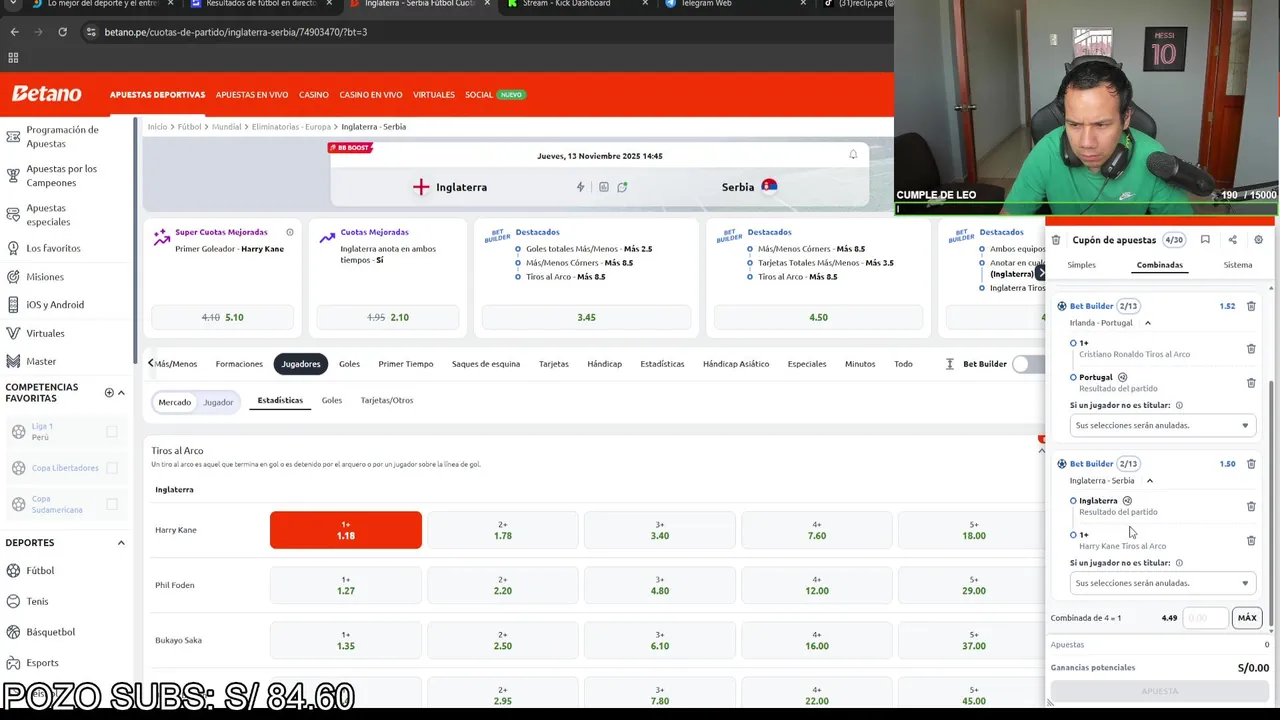1280x720 pixels.
Task: Switch bet slip to Simples tab
Action: pos(1082,265)
